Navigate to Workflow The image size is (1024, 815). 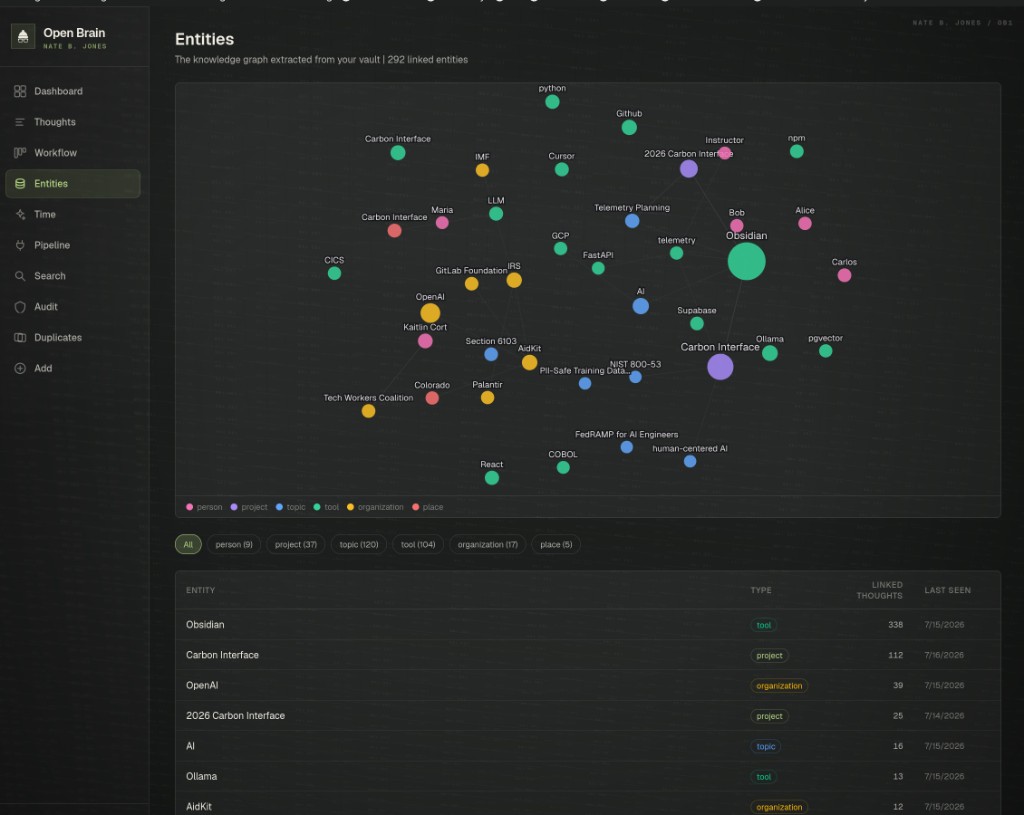point(72,153)
